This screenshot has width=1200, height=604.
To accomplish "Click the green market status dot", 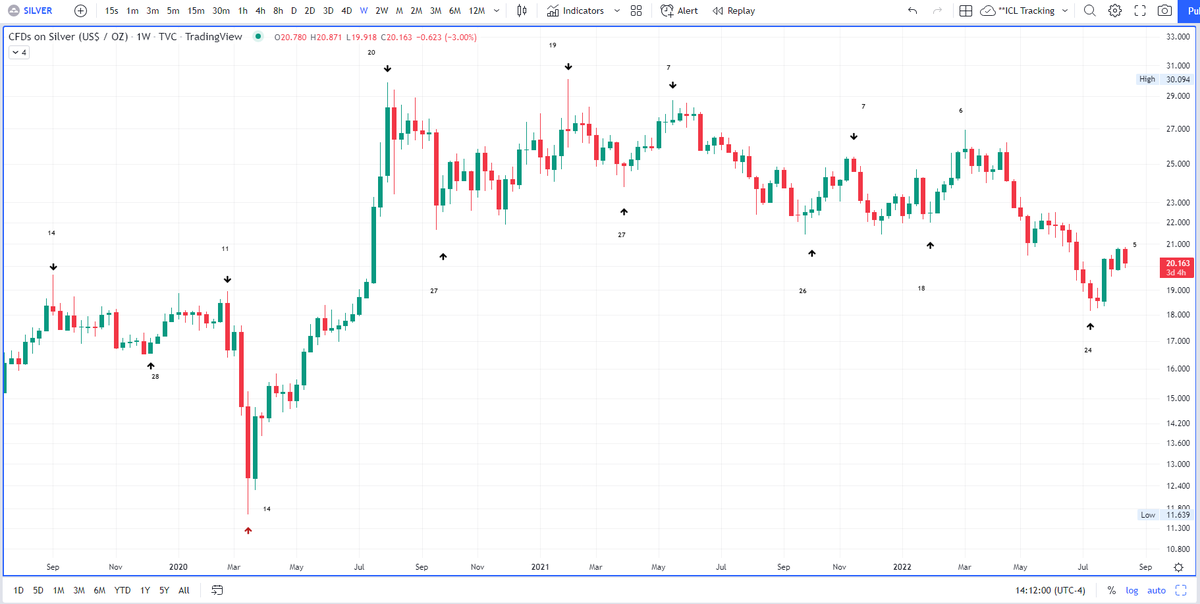I will [x=259, y=37].
